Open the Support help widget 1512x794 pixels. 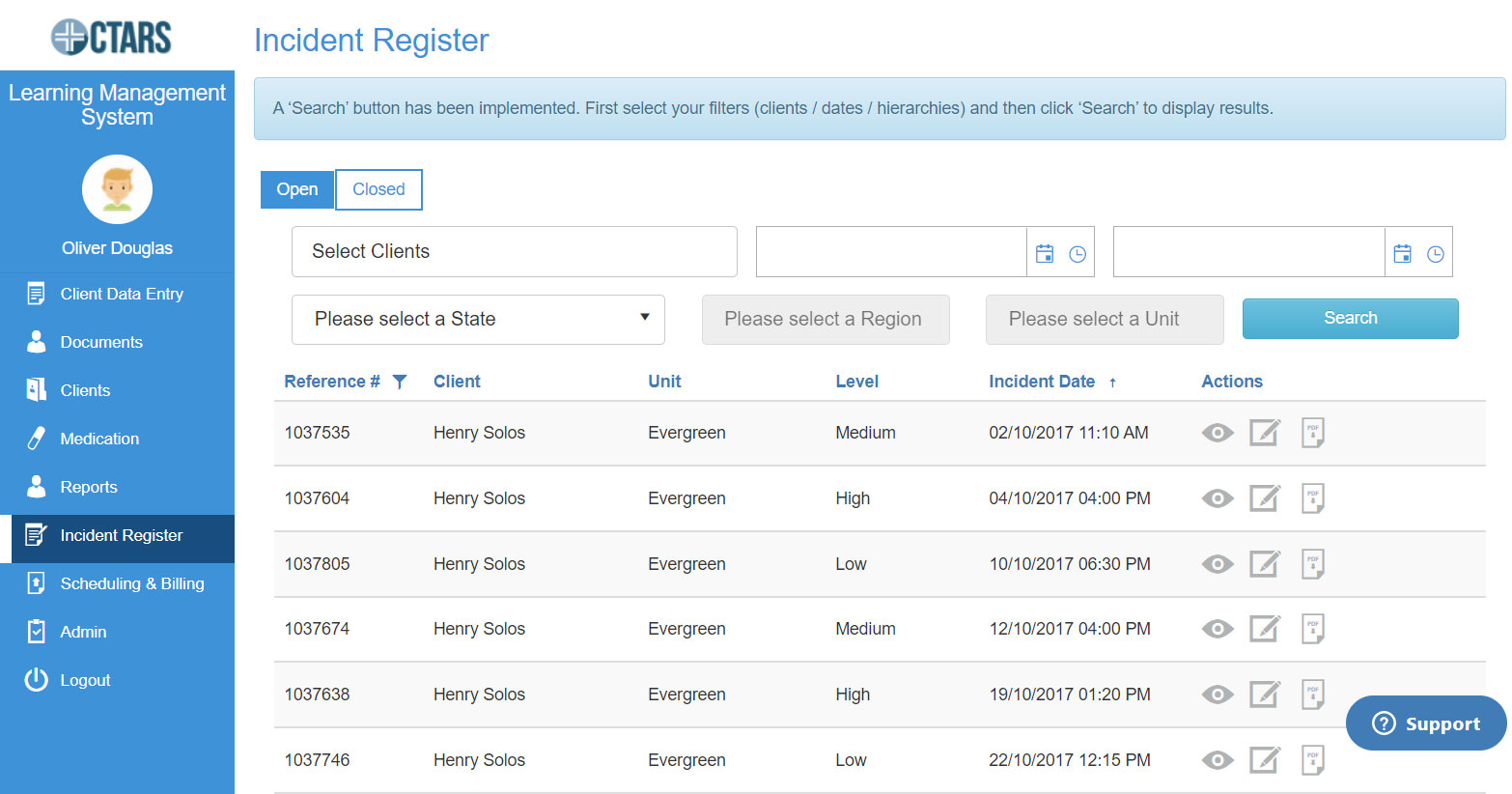pos(1426,723)
